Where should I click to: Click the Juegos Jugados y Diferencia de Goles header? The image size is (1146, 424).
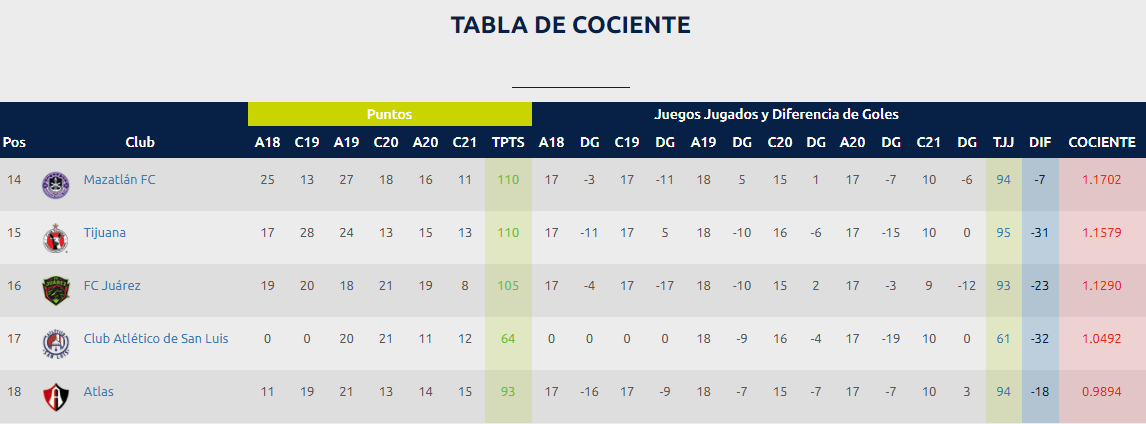tap(776, 114)
